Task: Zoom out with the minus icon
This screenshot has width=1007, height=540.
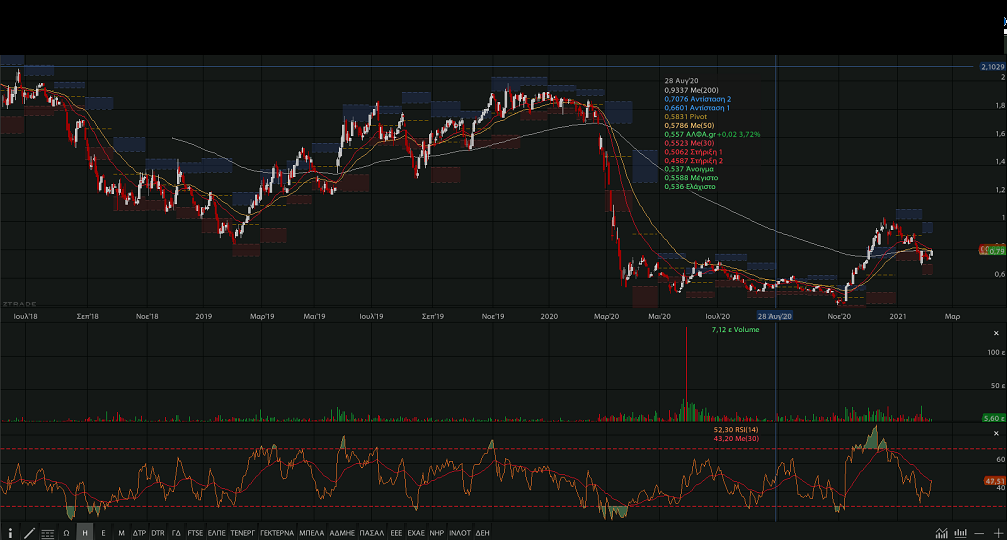Action: 980,533
